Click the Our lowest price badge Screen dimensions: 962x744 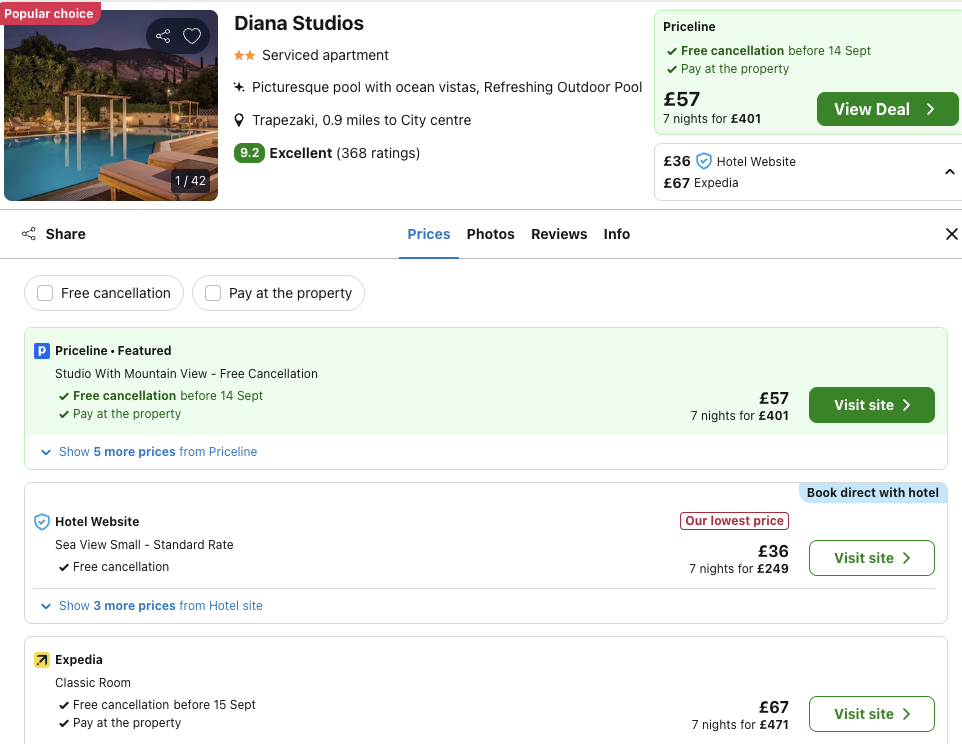[x=734, y=521]
